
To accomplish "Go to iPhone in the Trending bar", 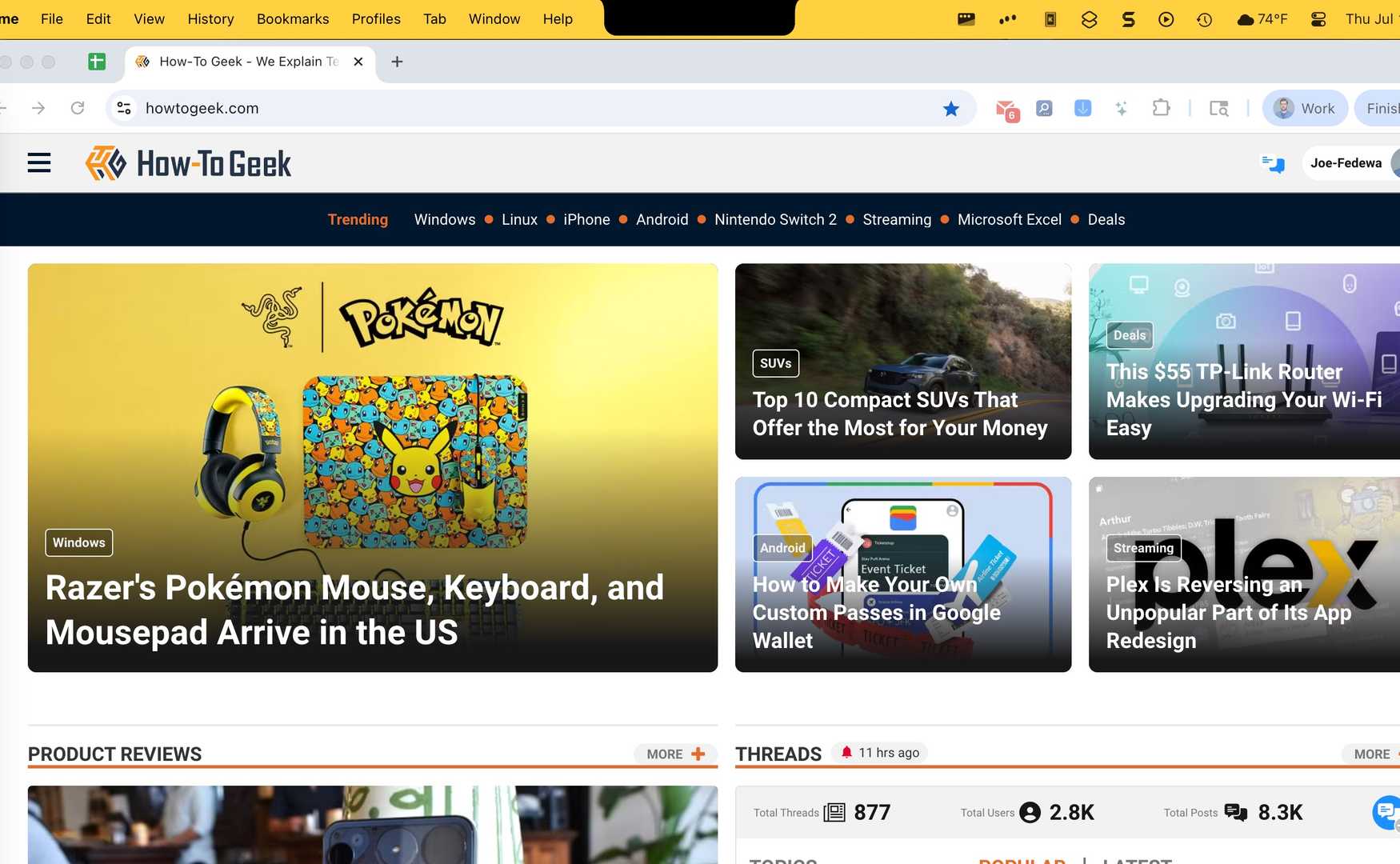I will pyautogui.click(x=586, y=219).
